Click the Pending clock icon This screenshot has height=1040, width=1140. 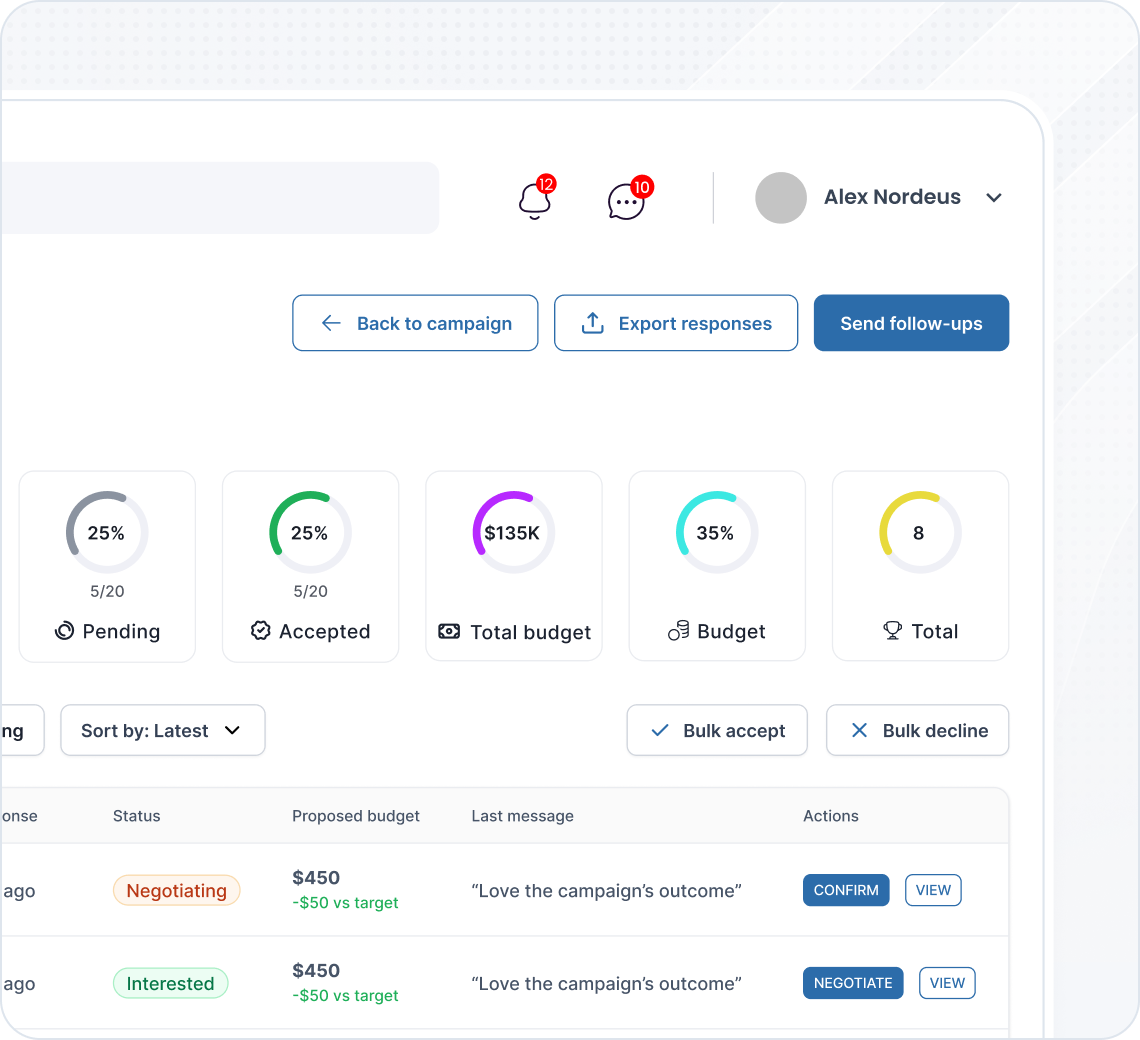pyautogui.click(x=63, y=631)
